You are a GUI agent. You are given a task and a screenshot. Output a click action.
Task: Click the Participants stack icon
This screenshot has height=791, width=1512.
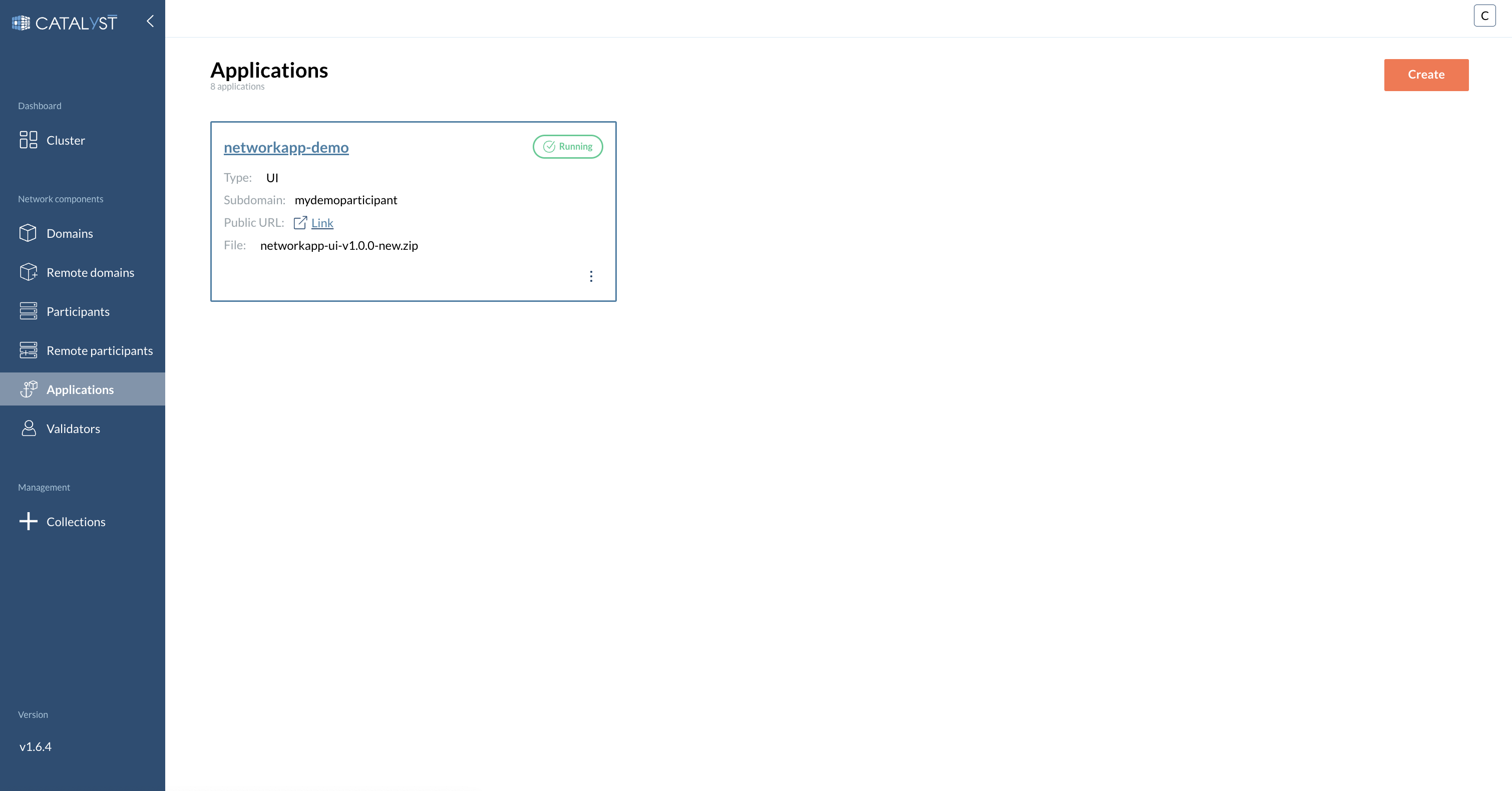pos(29,311)
